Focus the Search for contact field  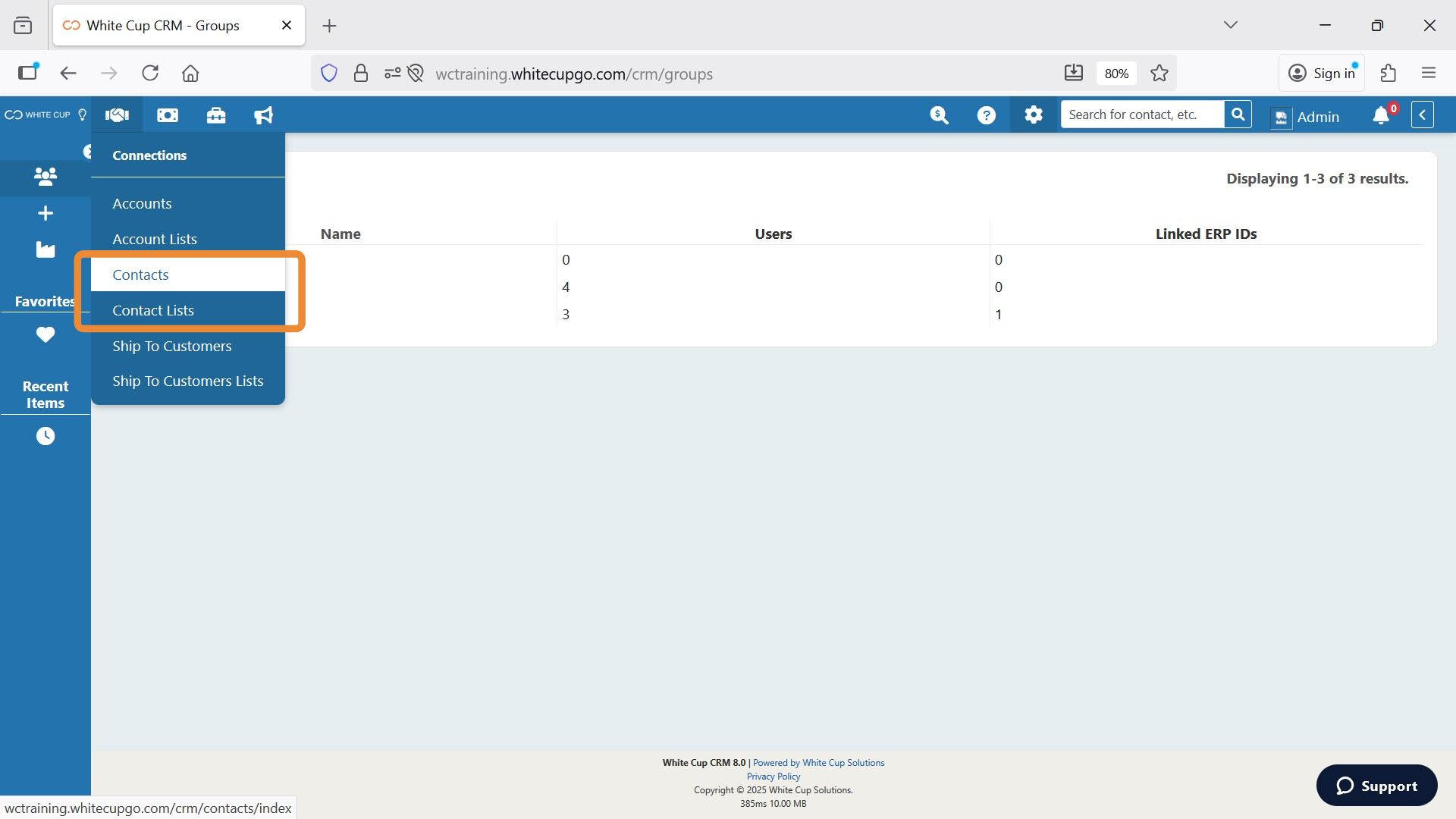1142,115
